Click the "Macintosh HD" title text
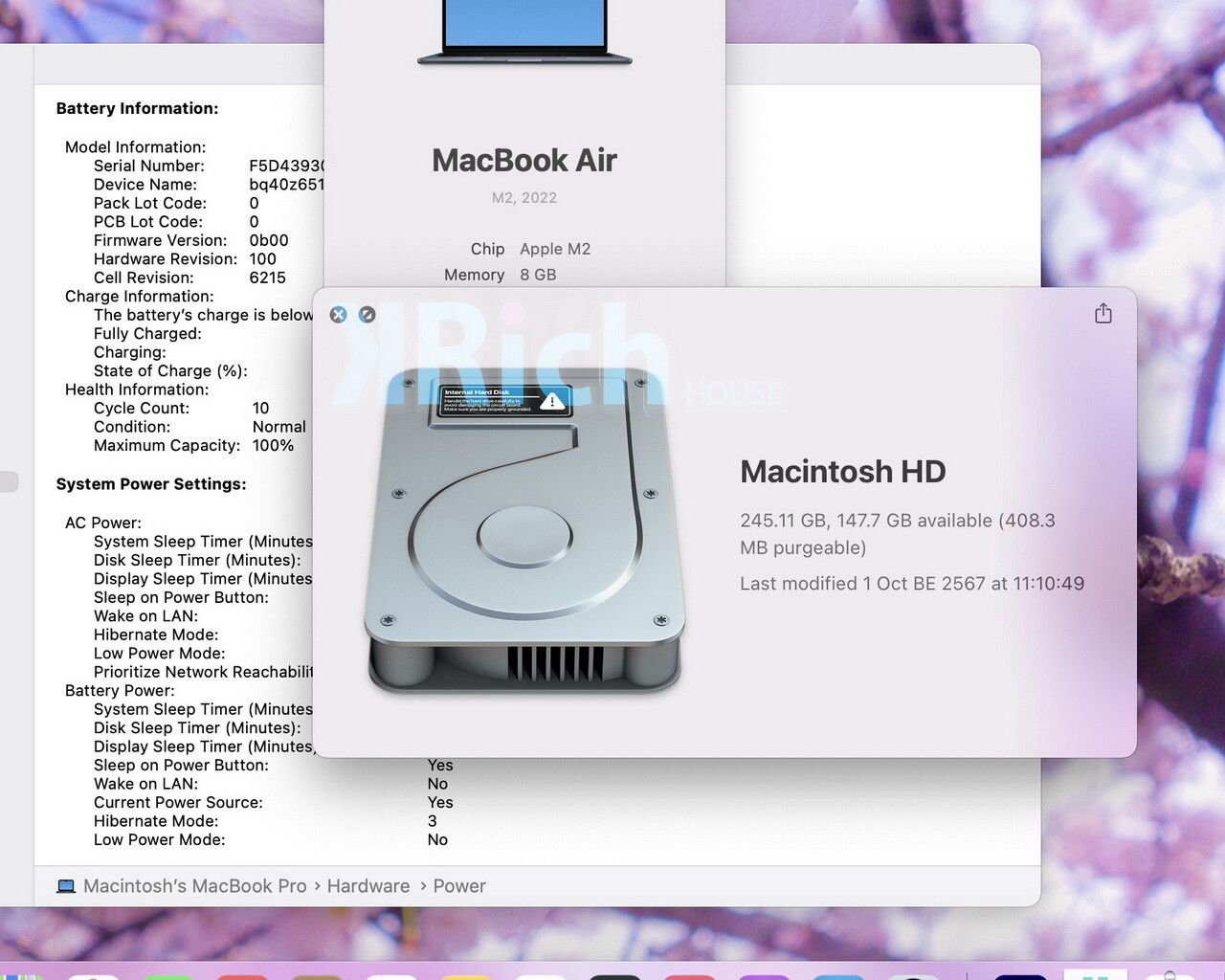Image resolution: width=1225 pixels, height=980 pixels. point(843,472)
